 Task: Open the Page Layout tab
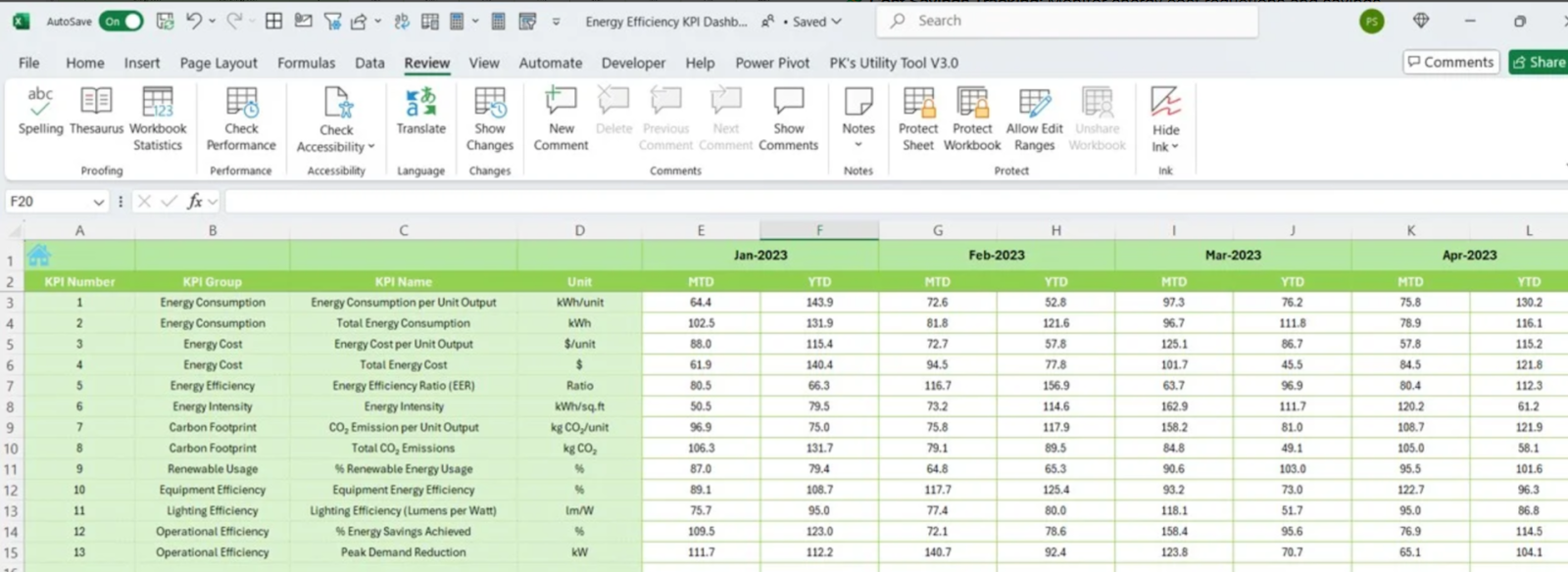pos(219,63)
